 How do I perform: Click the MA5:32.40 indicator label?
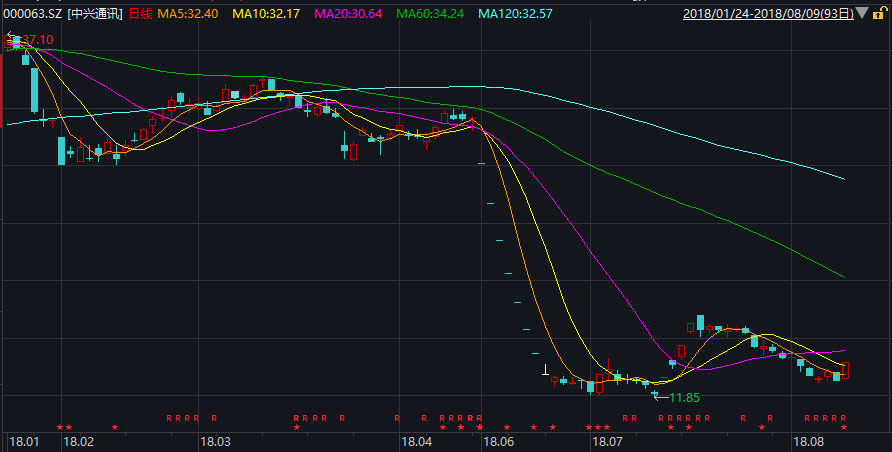click(188, 14)
